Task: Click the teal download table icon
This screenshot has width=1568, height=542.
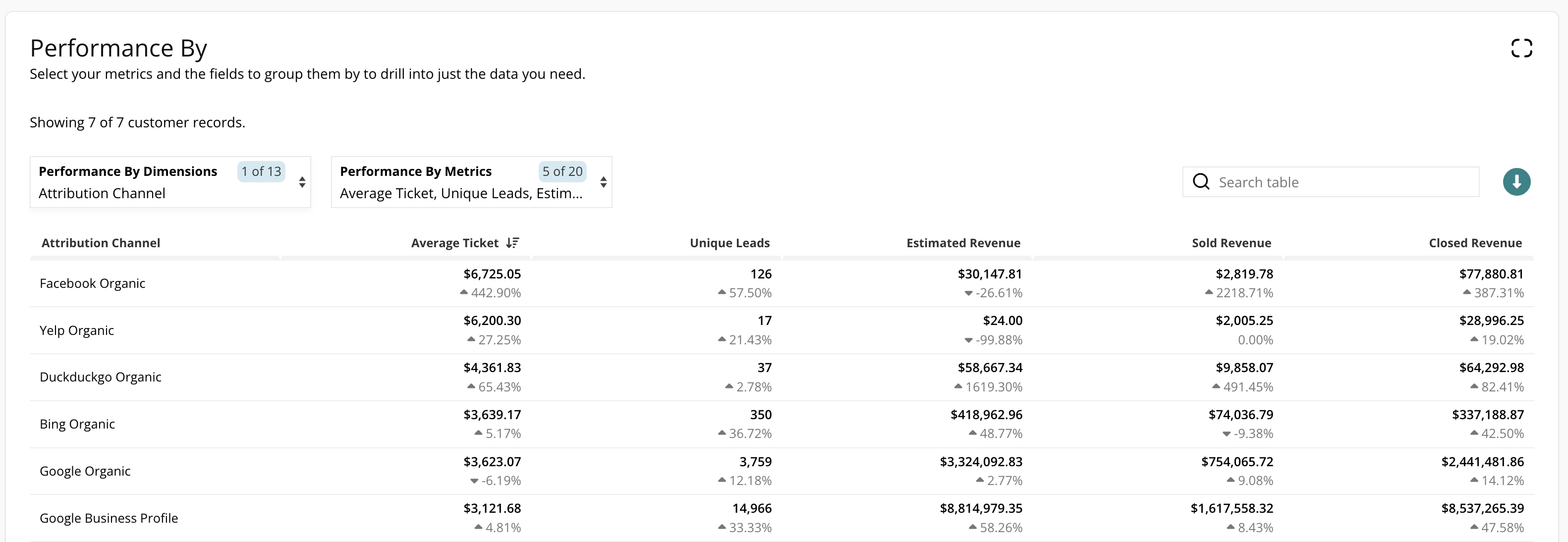Action: coord(1515,182)
